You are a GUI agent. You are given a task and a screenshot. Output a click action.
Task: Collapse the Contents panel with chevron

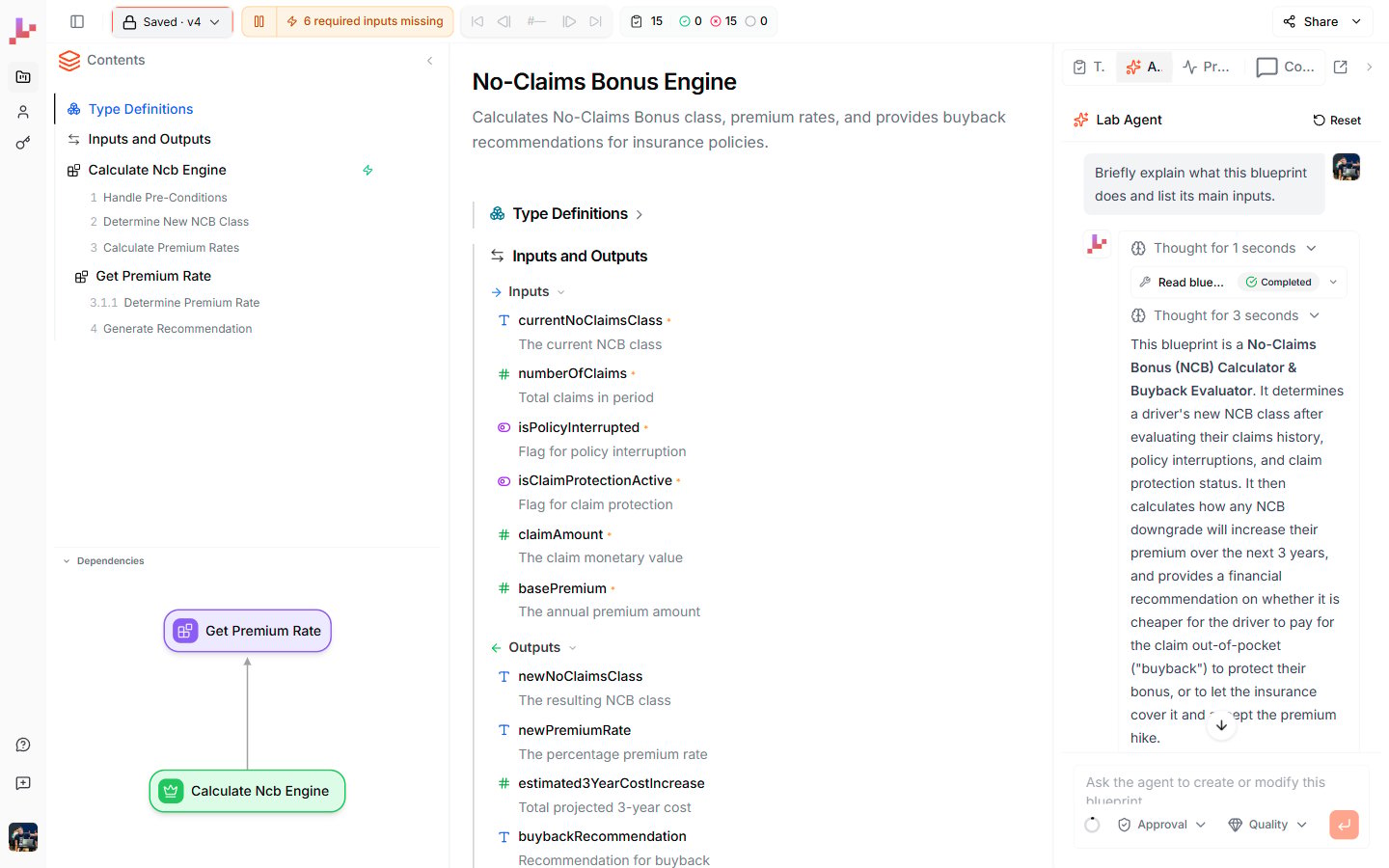(x=430, y=61)
